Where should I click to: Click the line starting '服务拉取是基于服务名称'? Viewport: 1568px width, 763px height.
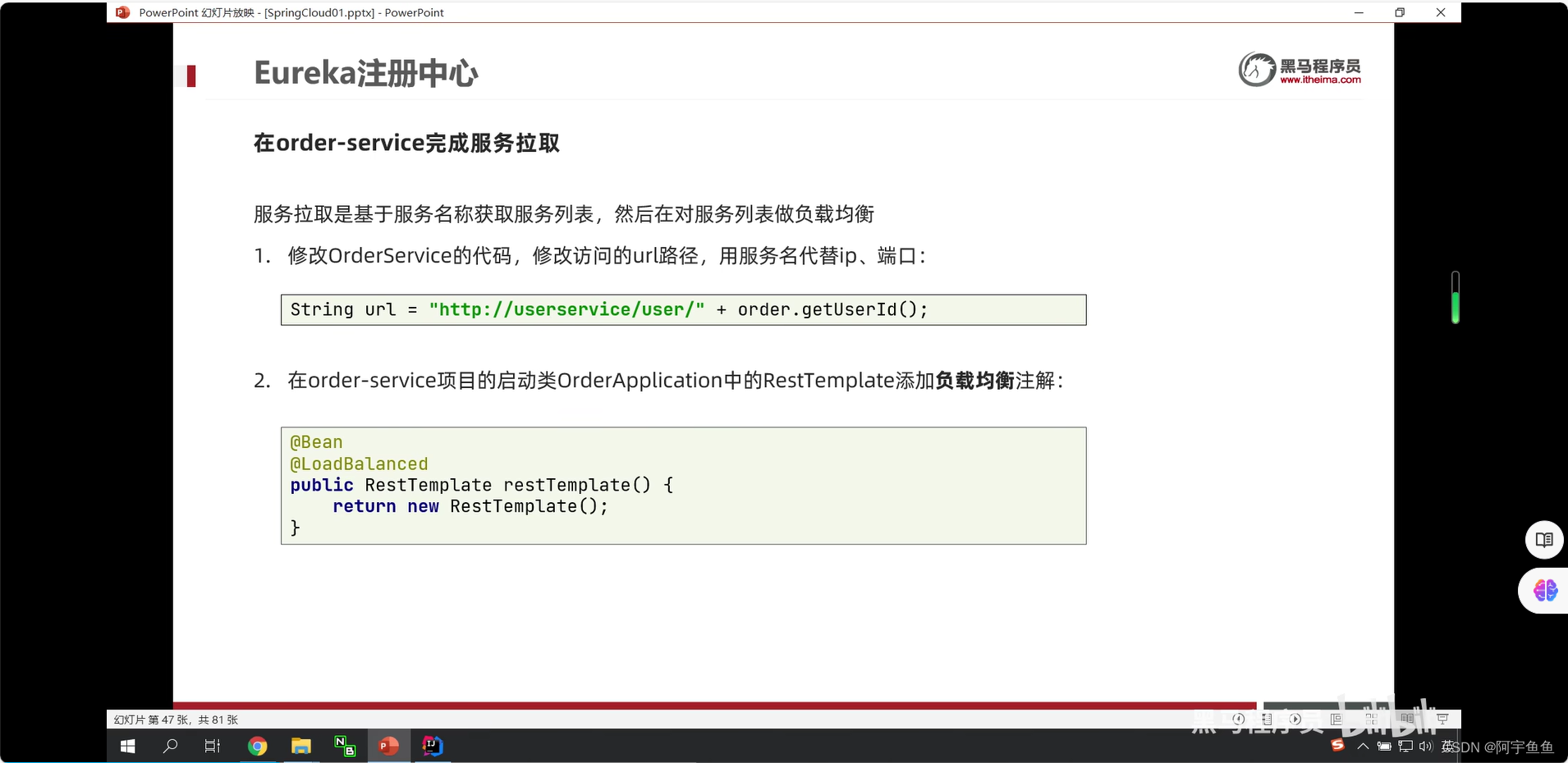click(x=563, y=214)
